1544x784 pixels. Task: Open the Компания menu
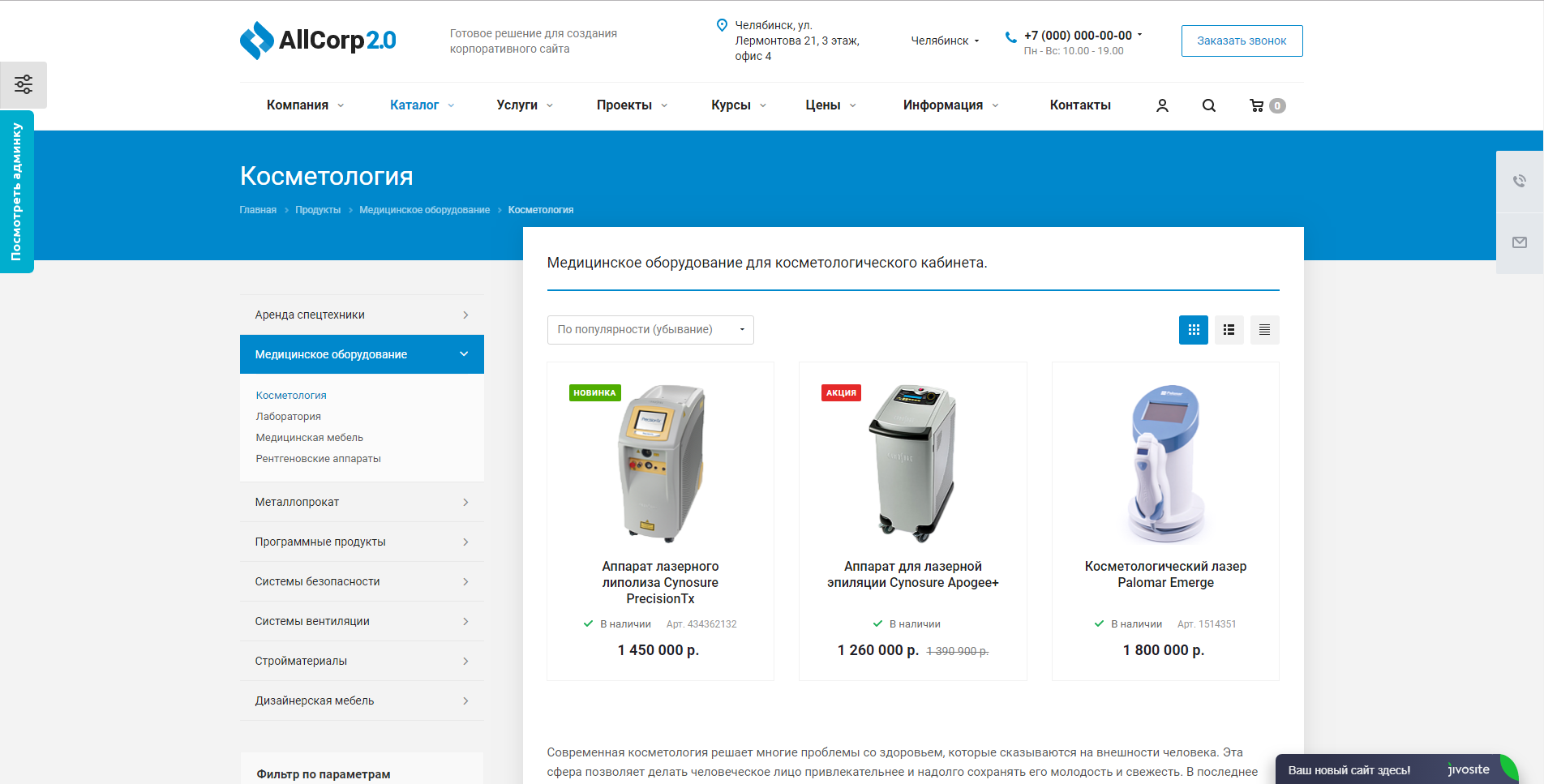(x=305, y=105)
